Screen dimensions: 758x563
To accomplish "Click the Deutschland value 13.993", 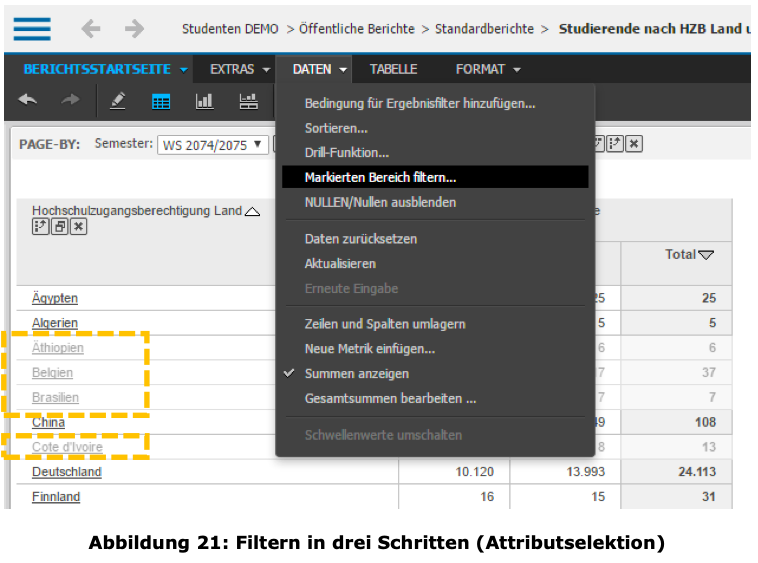I will click(x=585, y=472).
